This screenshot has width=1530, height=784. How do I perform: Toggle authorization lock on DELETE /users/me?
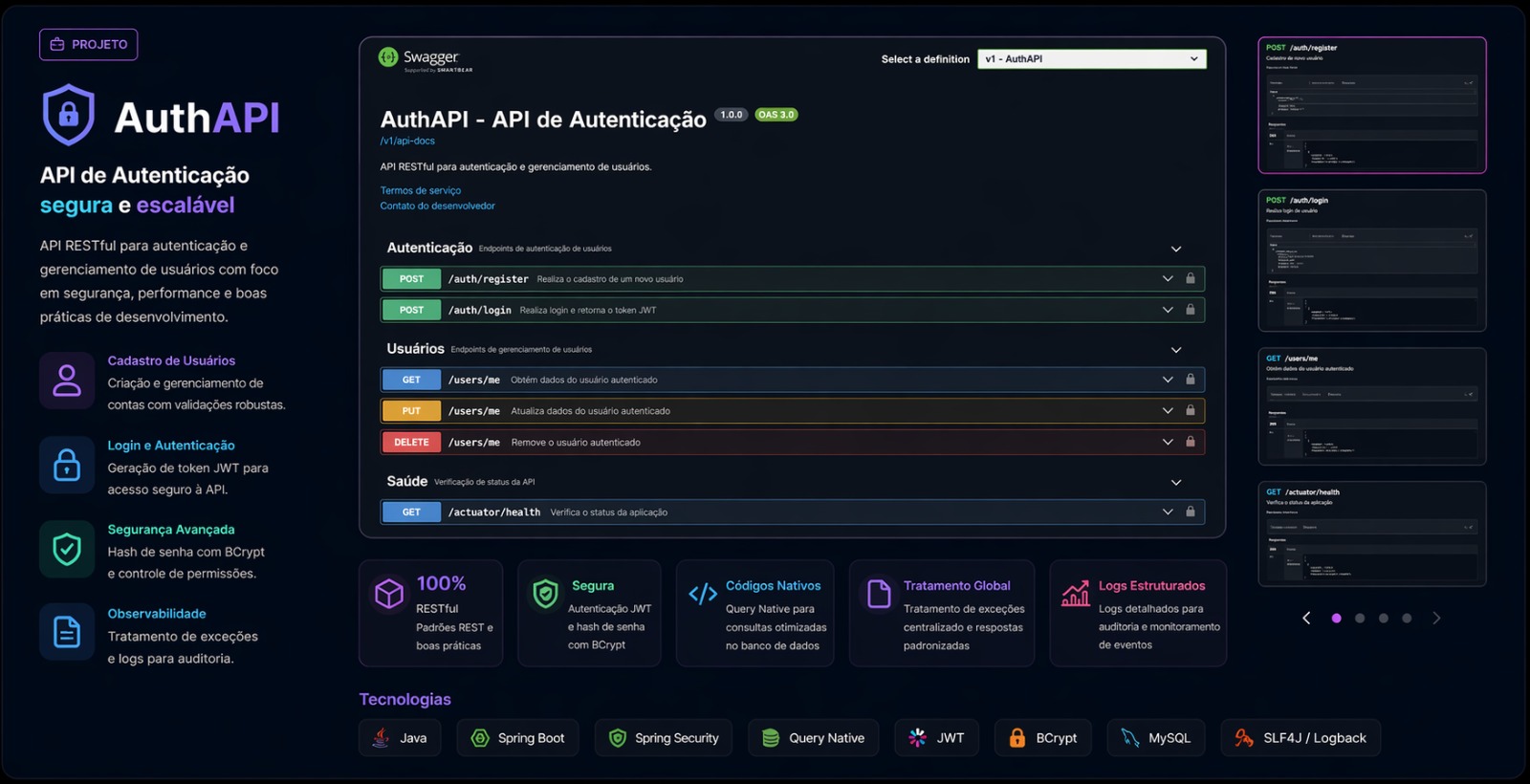1191,442
